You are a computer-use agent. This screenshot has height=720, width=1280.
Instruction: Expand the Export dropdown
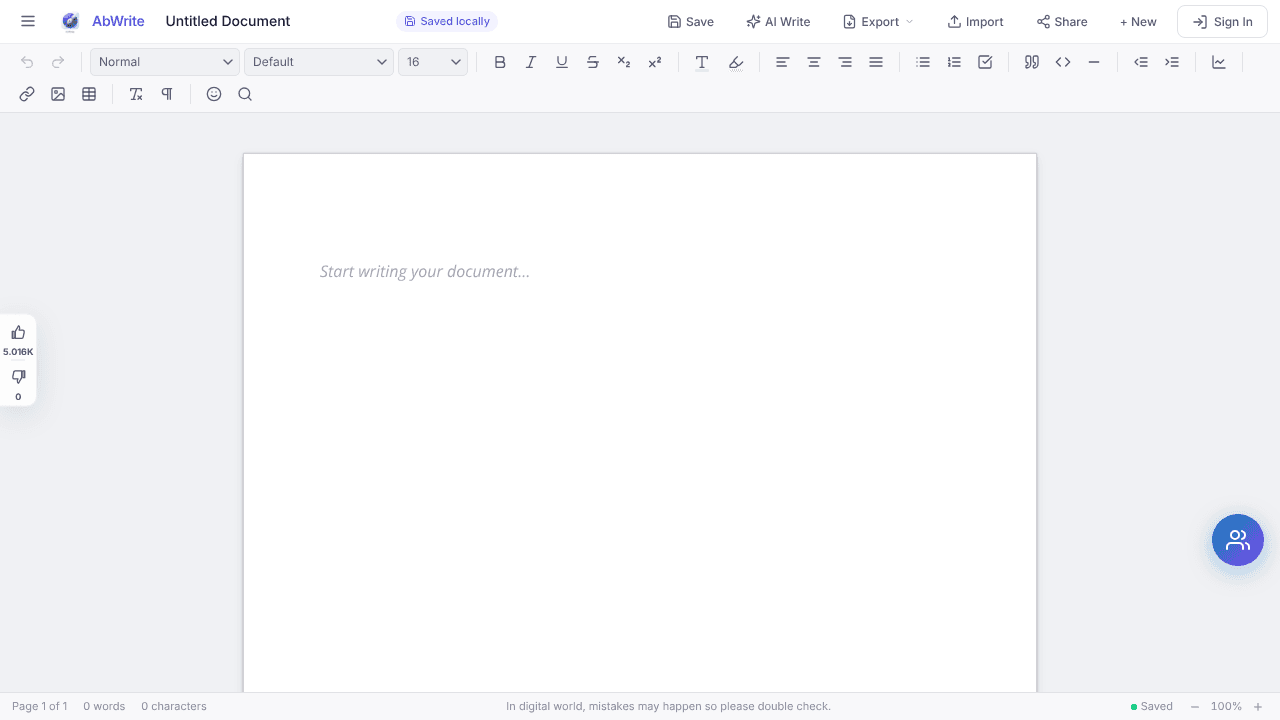tap(878, 21)
